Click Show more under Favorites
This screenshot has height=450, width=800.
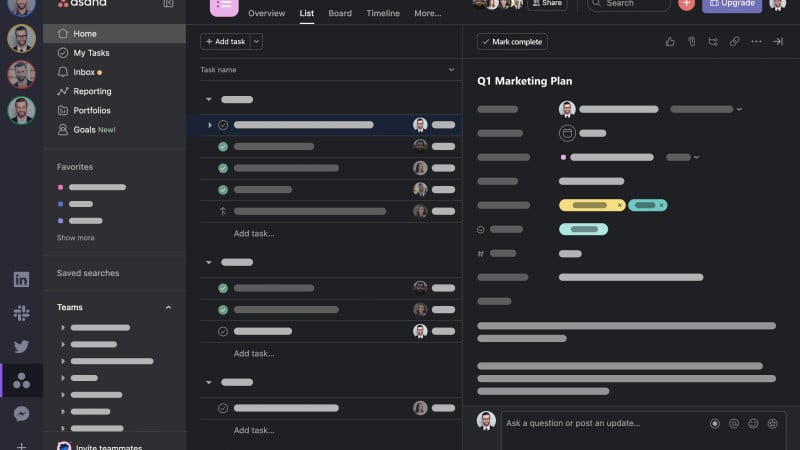(76, 238)
